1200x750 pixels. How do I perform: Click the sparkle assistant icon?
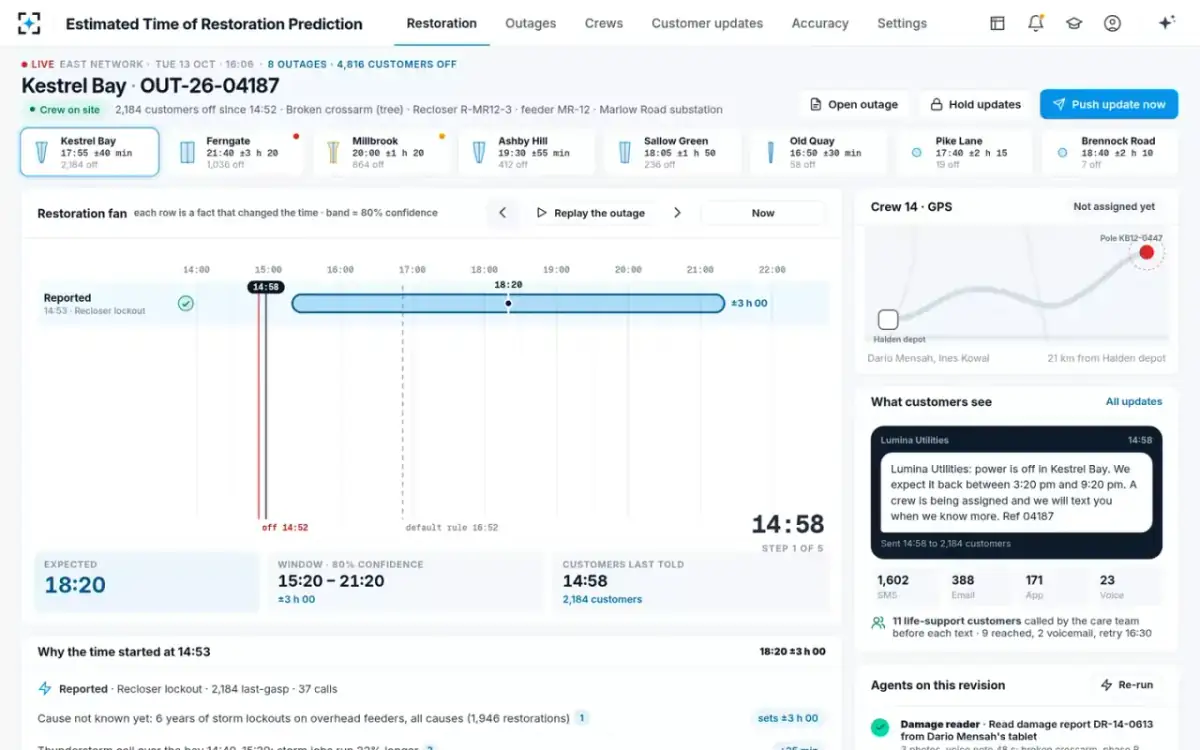pos(1166,23)
